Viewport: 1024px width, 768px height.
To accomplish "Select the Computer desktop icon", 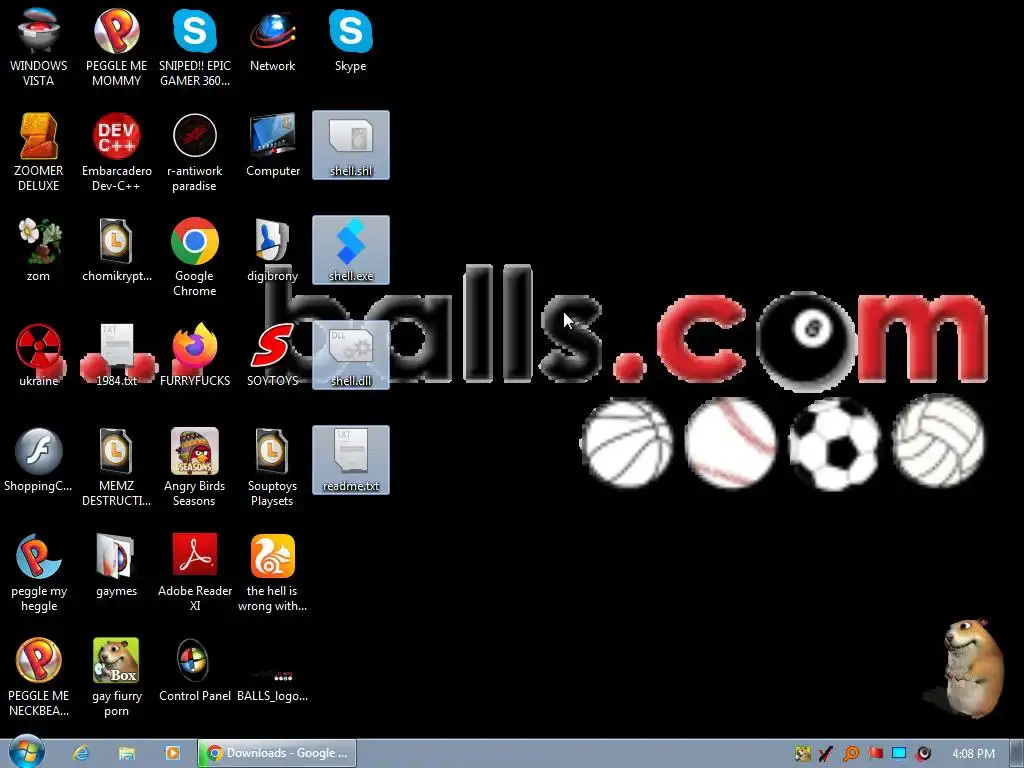I will (272, 145).
